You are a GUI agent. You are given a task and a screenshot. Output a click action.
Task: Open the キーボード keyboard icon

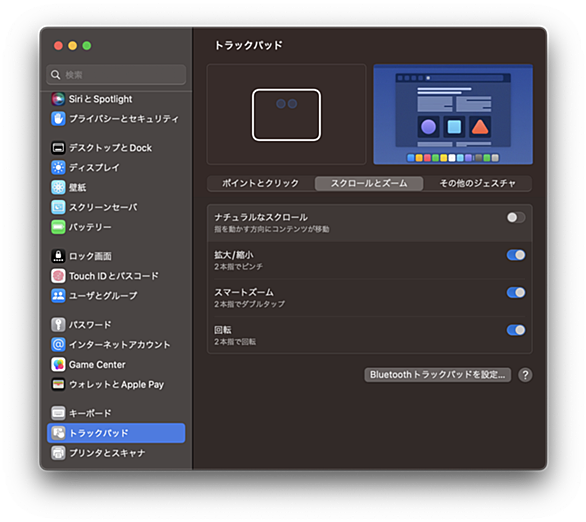click(x=58, y=413)
